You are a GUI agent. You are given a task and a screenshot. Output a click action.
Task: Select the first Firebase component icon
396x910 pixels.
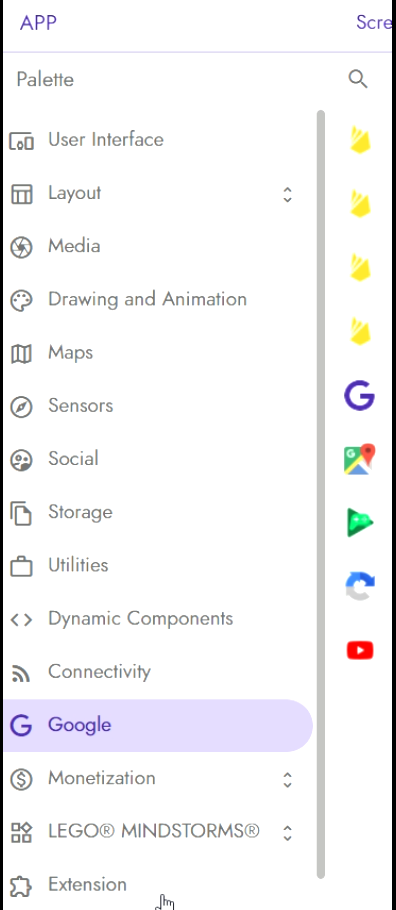(x=361, y=140)
